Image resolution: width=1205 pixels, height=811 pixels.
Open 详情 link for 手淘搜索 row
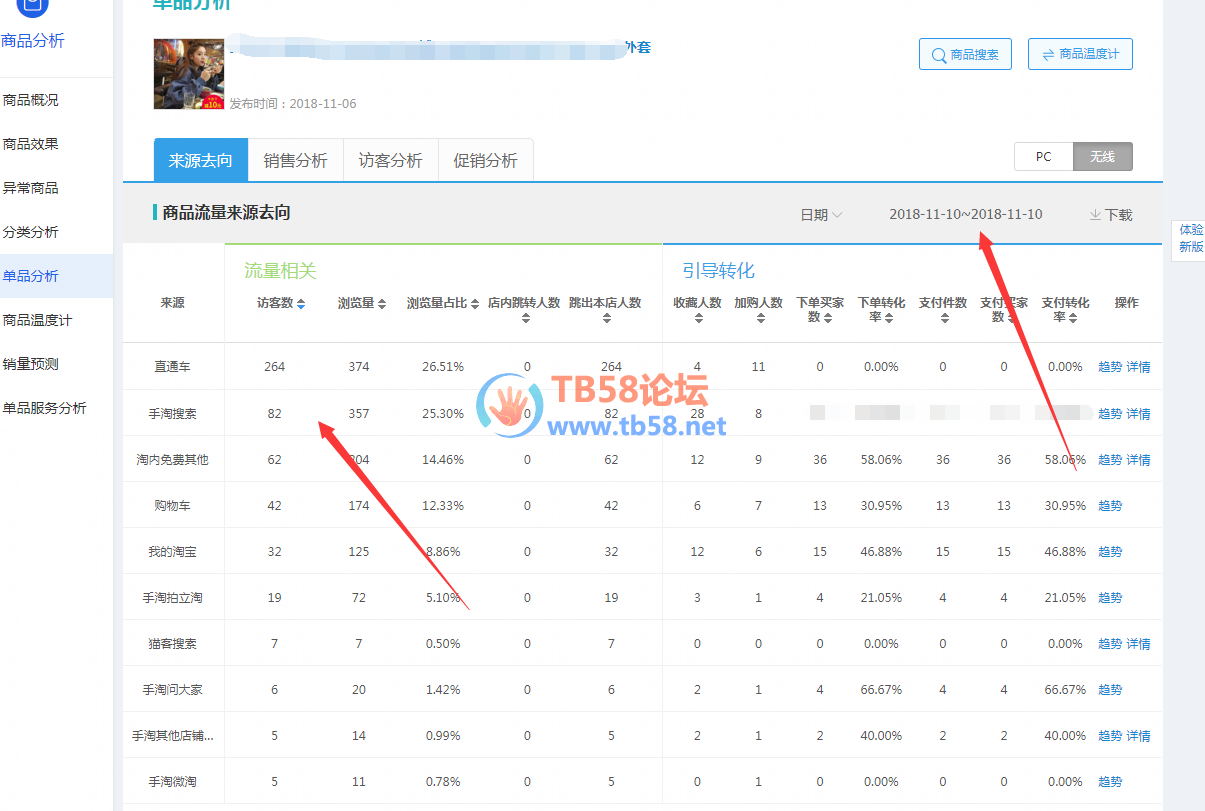1139,413
